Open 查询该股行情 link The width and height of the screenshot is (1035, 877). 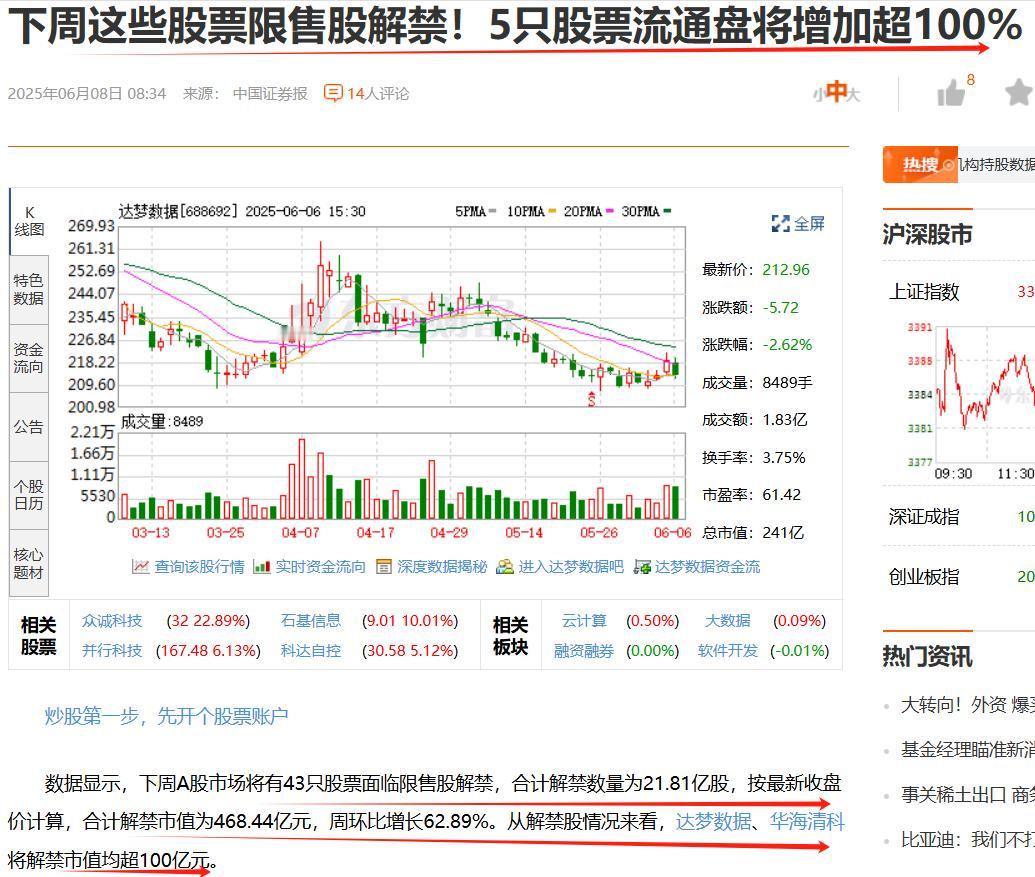coord(199,567)
